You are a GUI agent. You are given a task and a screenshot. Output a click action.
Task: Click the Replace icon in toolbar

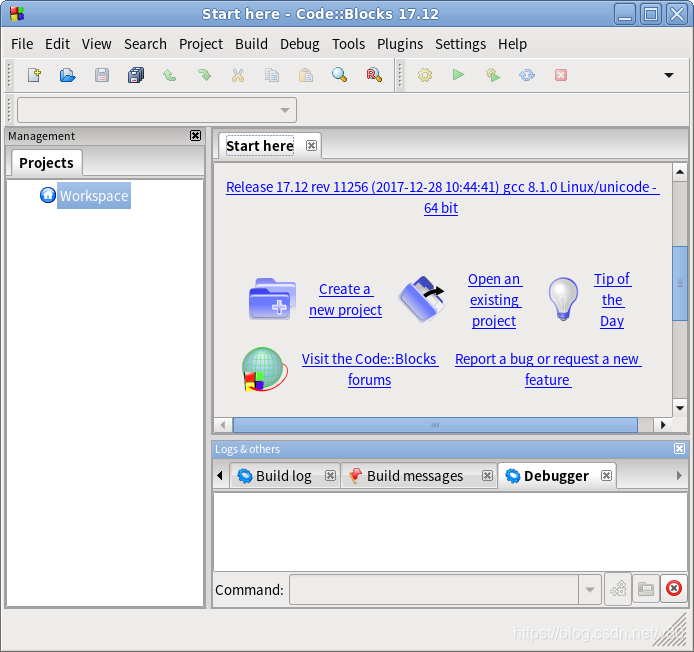pos(374,75)
